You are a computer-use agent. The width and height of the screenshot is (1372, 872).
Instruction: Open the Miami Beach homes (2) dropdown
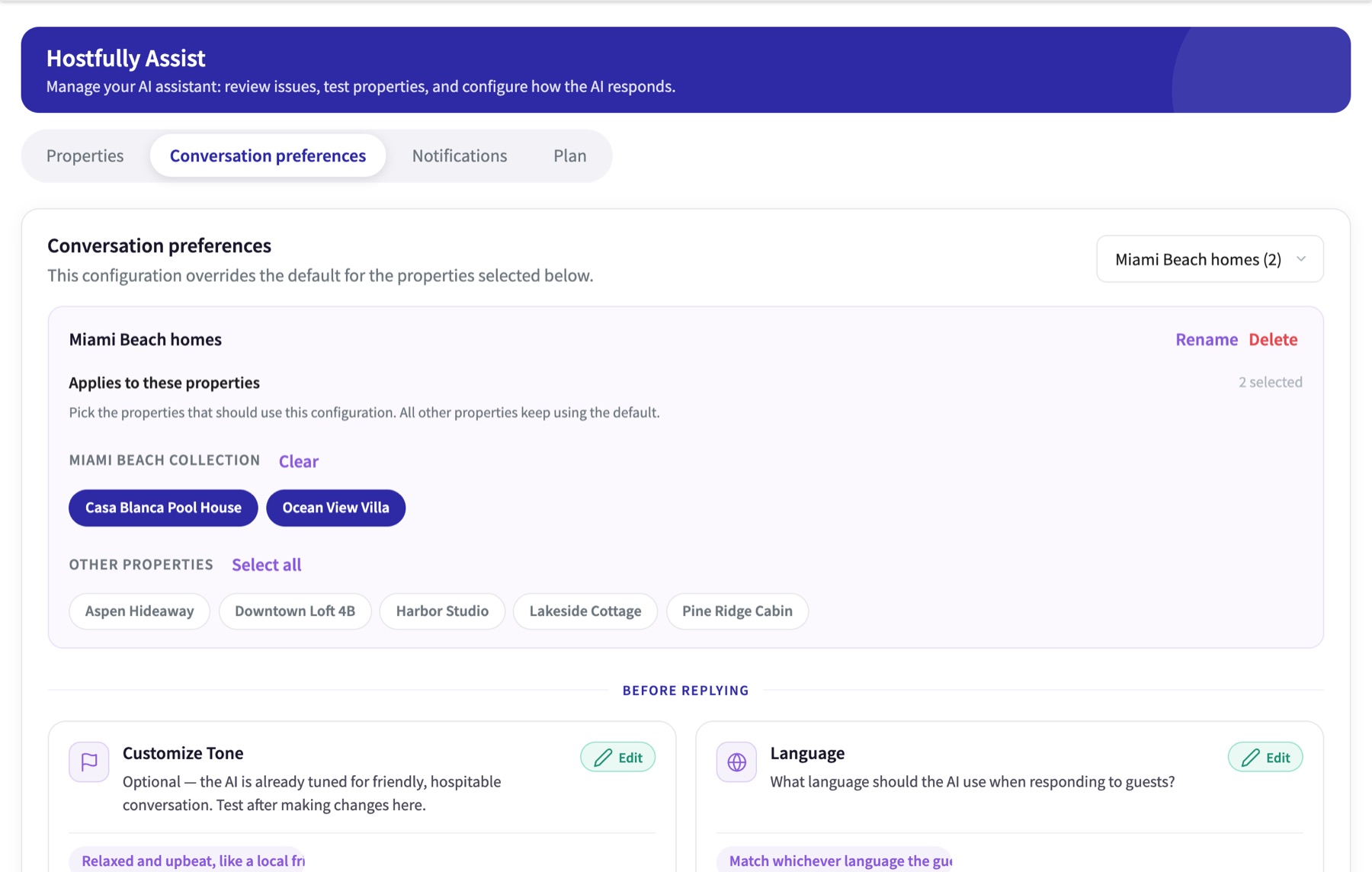(x=1210, y=259)
